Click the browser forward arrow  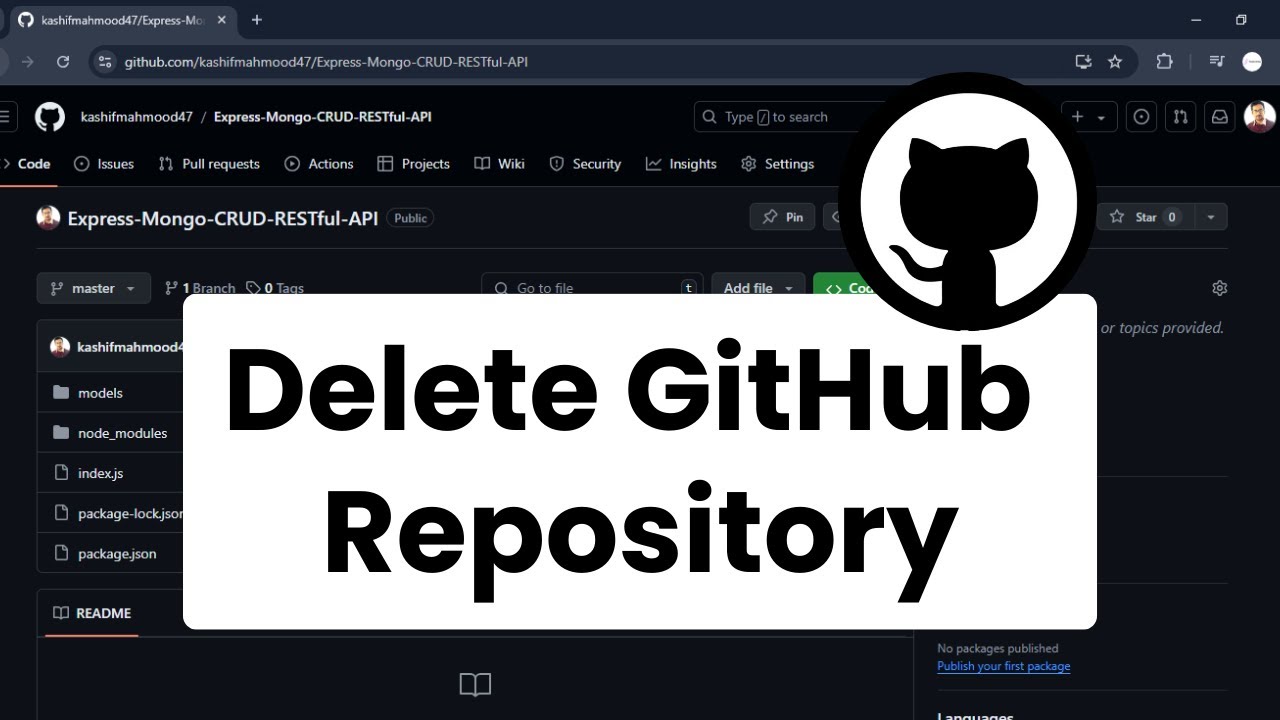click(x=28, y=62)
